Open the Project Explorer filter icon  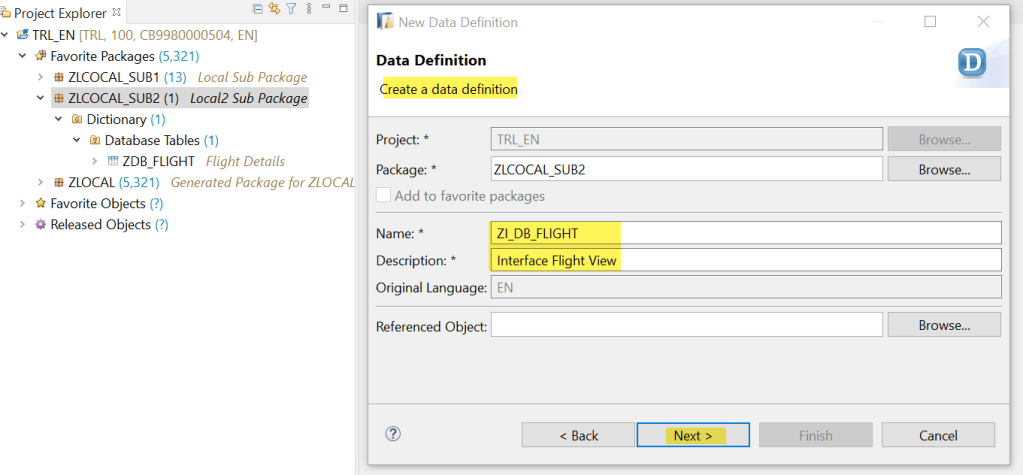[291, 9]
